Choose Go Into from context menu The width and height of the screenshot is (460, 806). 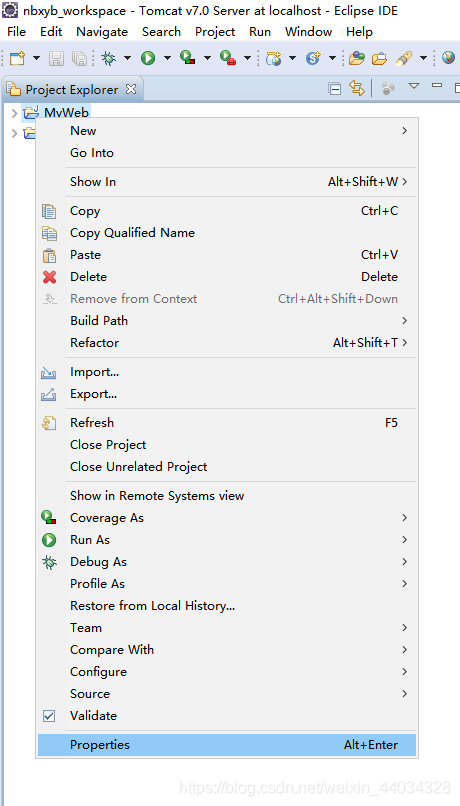coord(227,153)
